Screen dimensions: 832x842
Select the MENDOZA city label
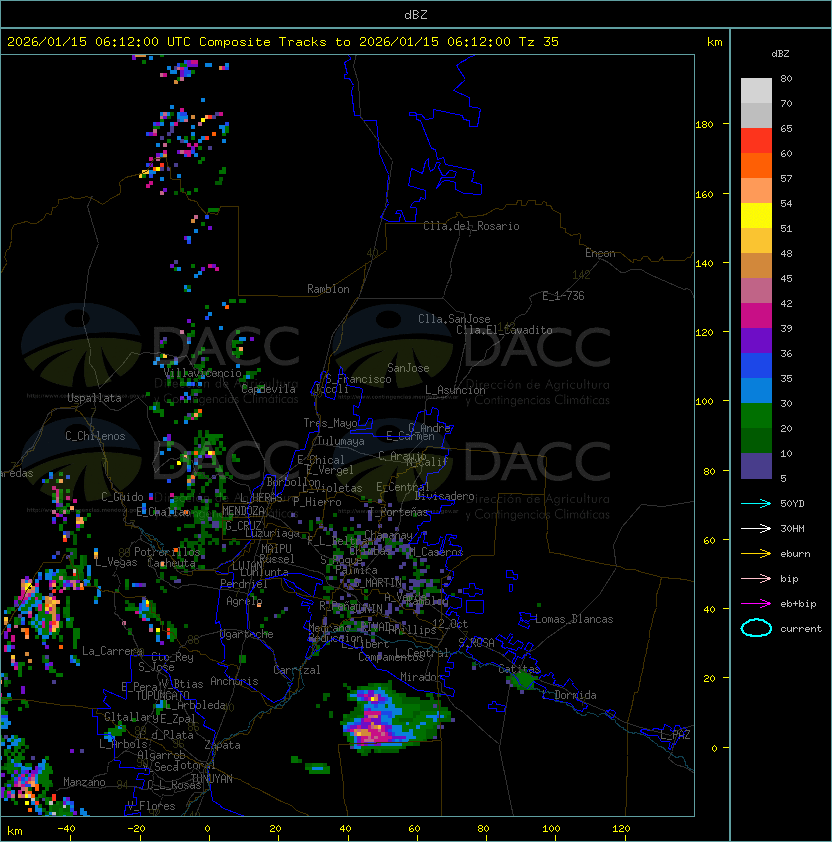(x=243, y=511)
